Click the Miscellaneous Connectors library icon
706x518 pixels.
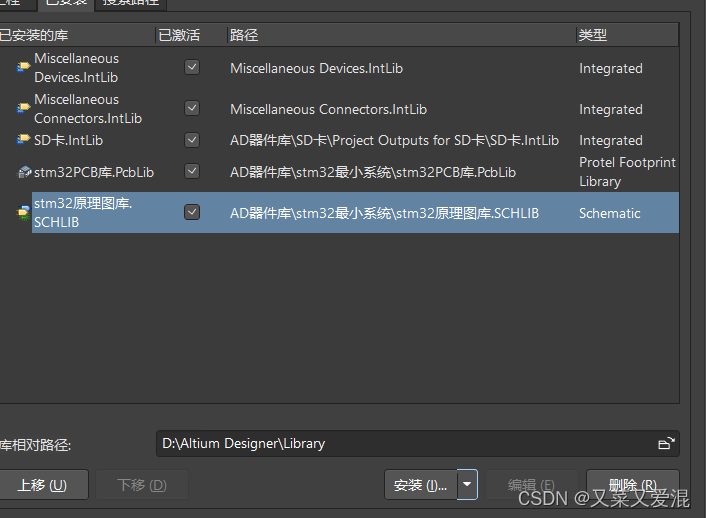pos(23,108)
